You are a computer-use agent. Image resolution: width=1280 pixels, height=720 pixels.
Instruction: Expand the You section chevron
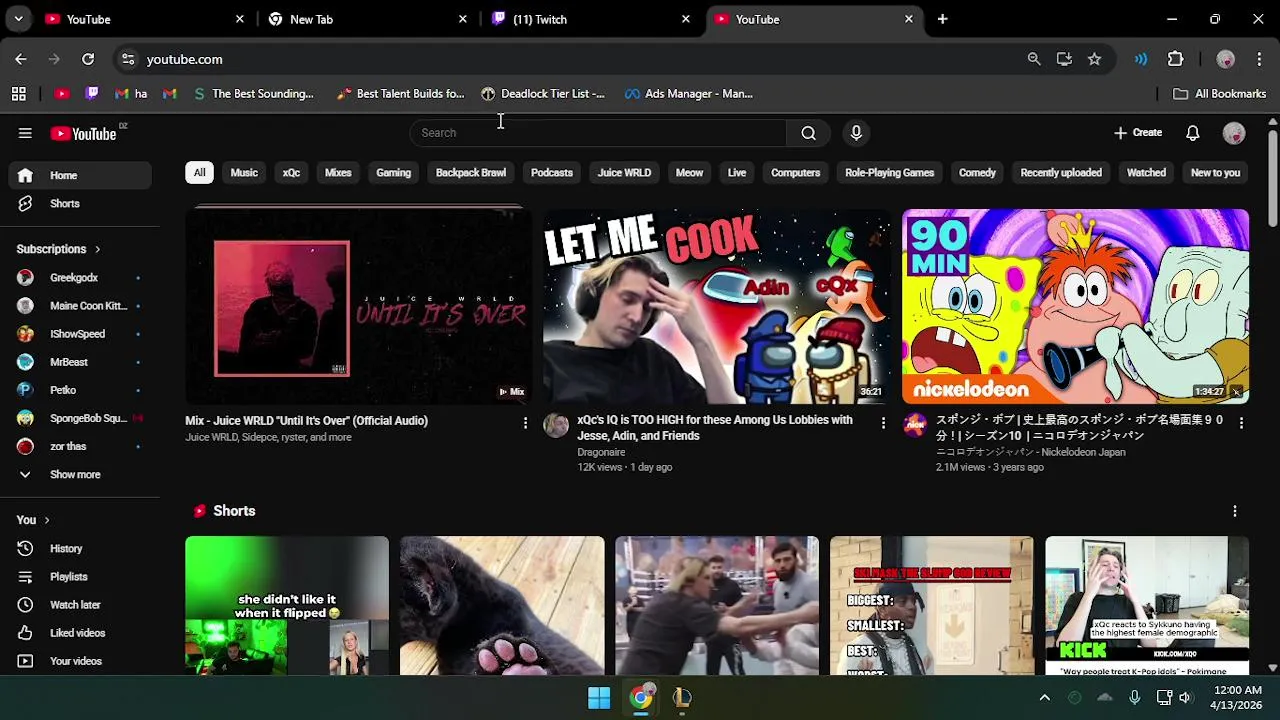tap(46, 520)
